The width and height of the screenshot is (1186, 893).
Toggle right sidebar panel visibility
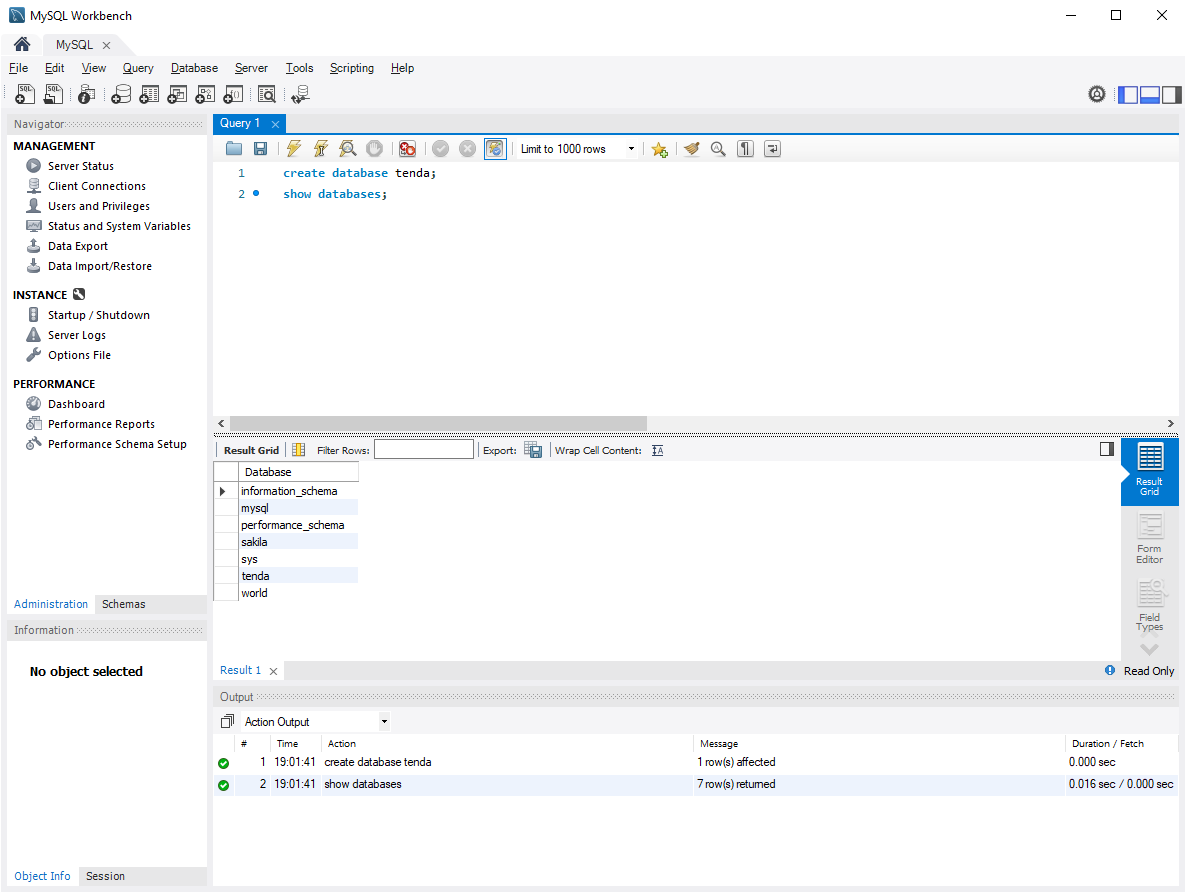click(1172, 95)
